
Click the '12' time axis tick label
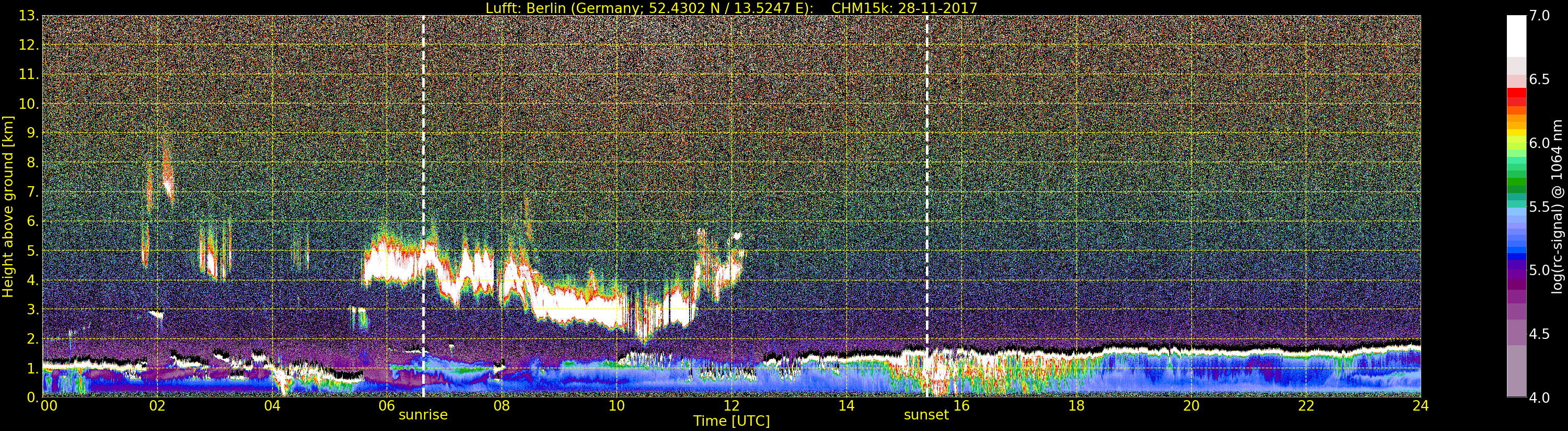tap(731, 406)
